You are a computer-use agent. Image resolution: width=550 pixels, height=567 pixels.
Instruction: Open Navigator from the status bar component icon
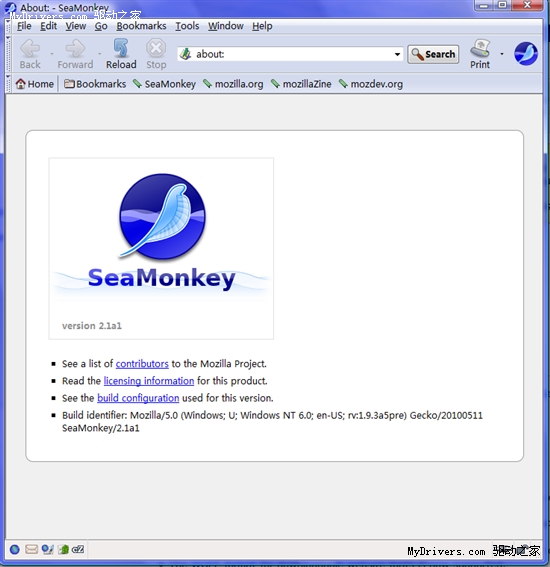click(15, 550)
